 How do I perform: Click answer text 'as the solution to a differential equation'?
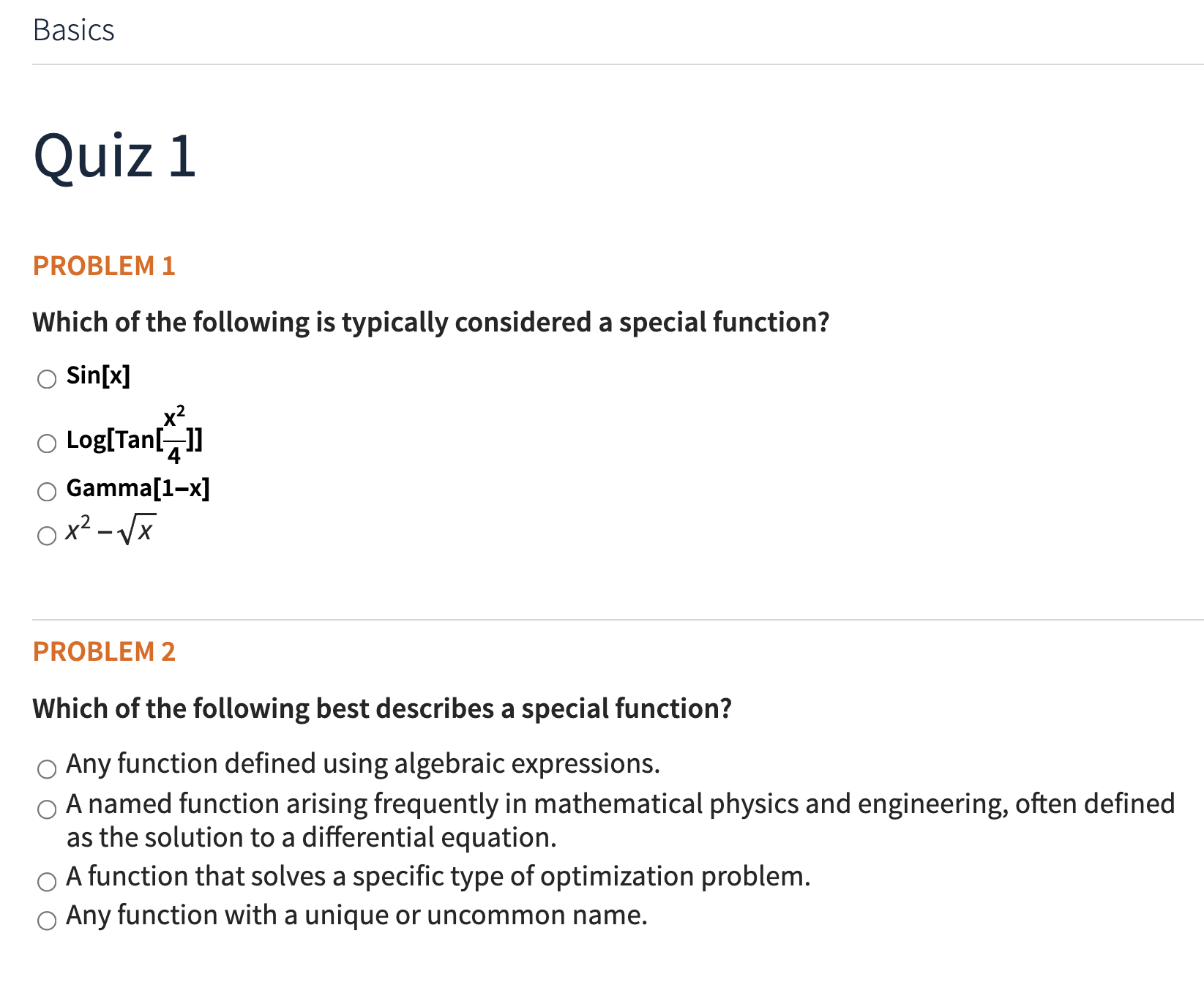pyautogui.click(x=312, y=837)
